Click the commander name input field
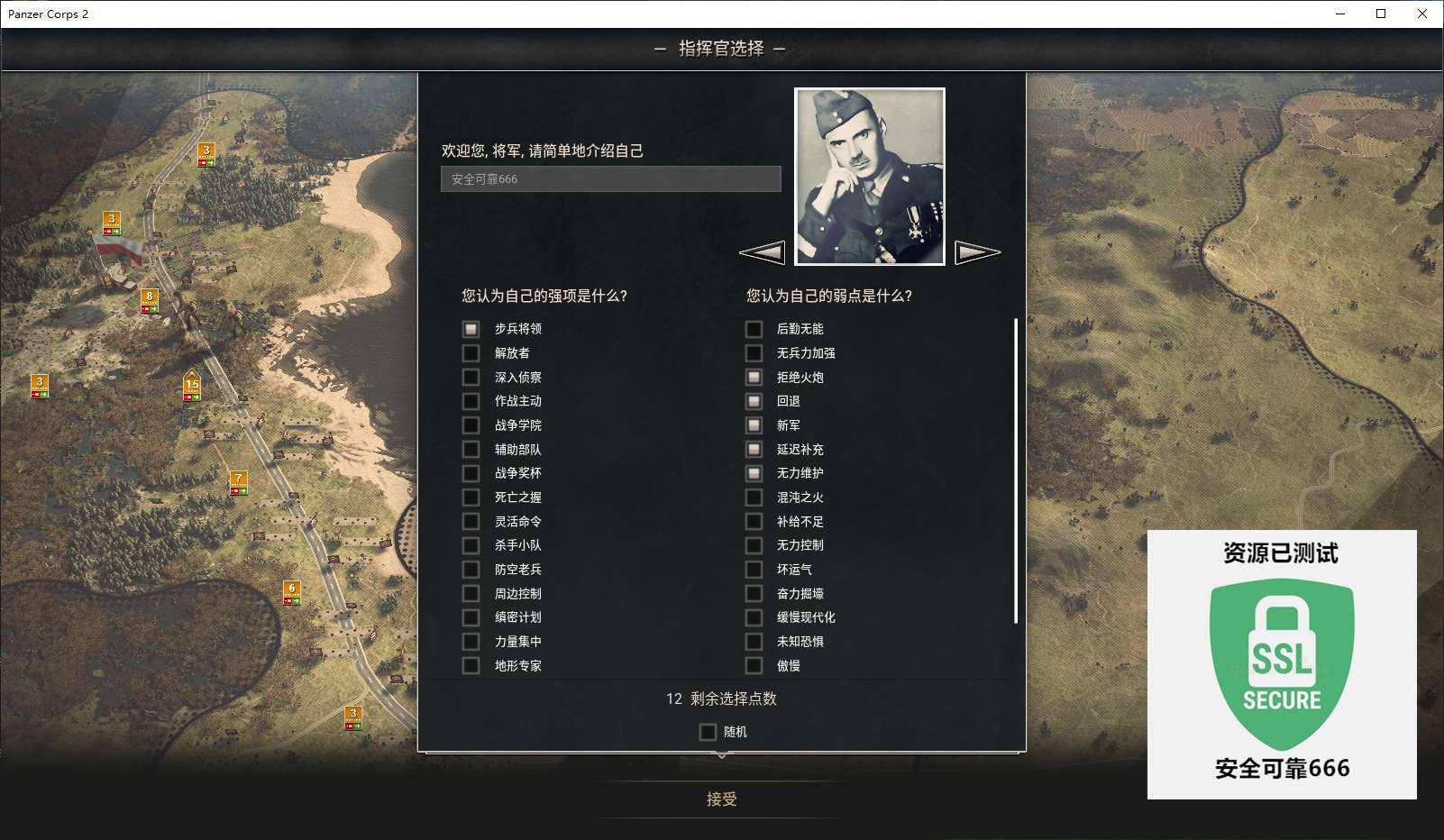 pyautogui.click(x=611, y=178)
